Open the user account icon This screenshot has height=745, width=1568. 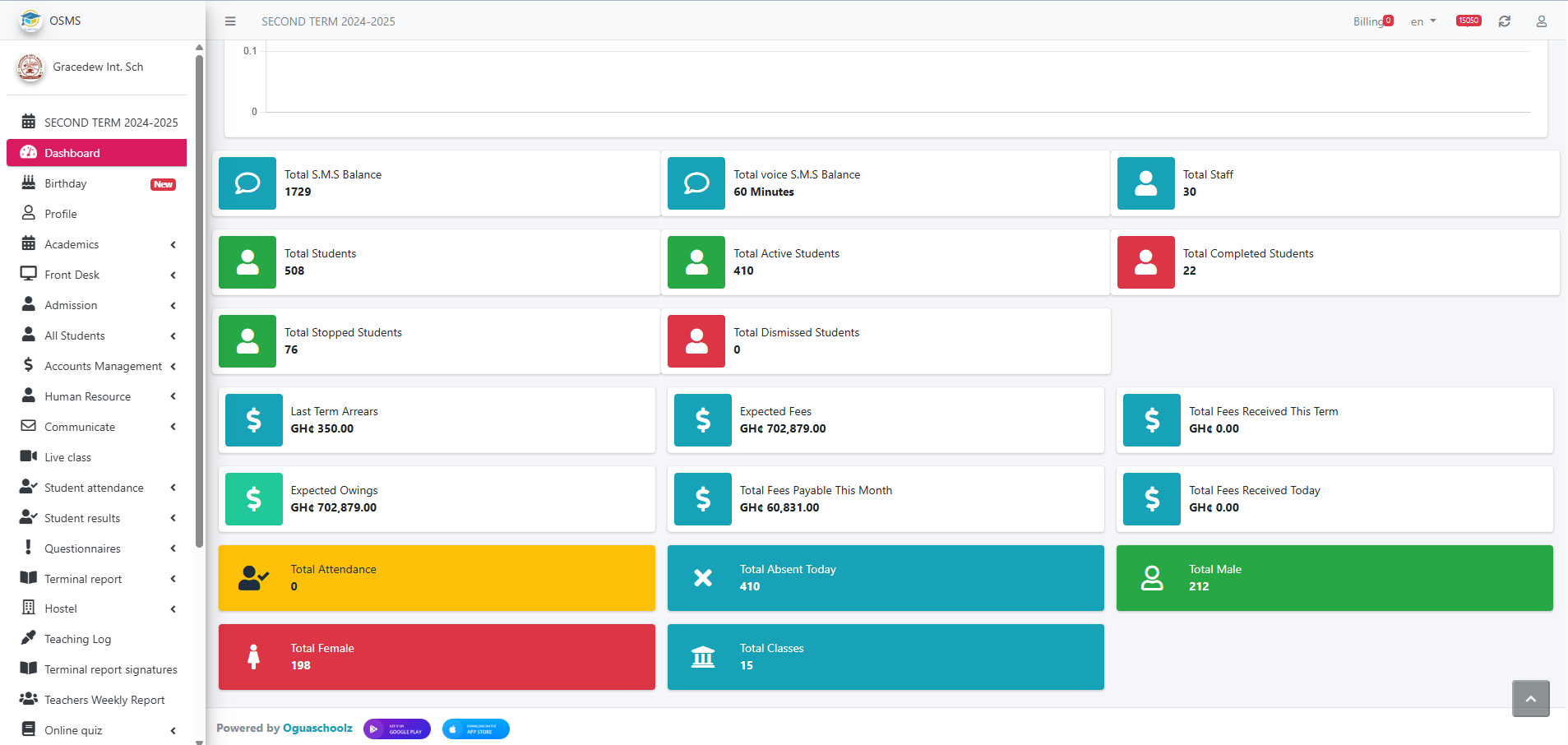[x=1541, y=21]
